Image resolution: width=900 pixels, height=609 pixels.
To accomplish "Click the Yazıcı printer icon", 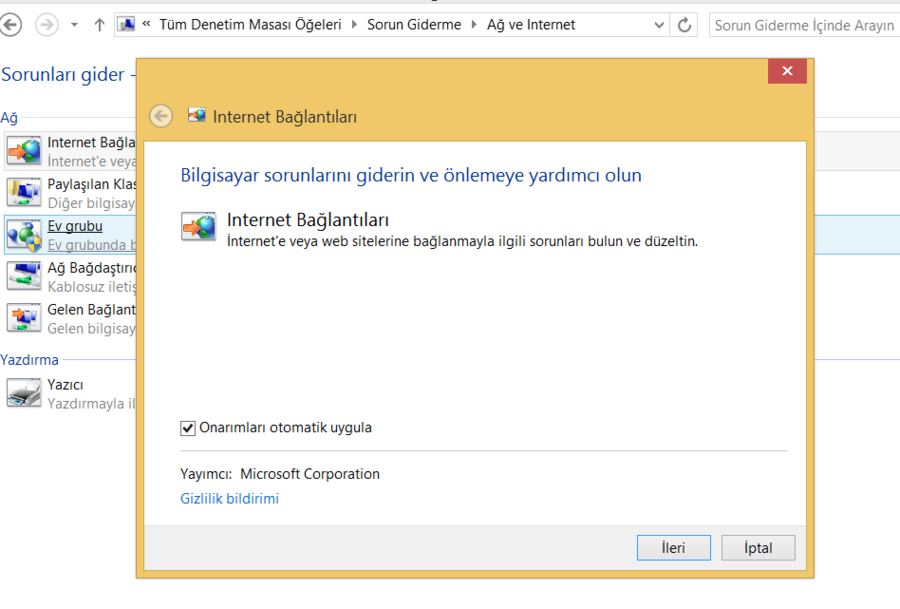I will tap(24, 392).
